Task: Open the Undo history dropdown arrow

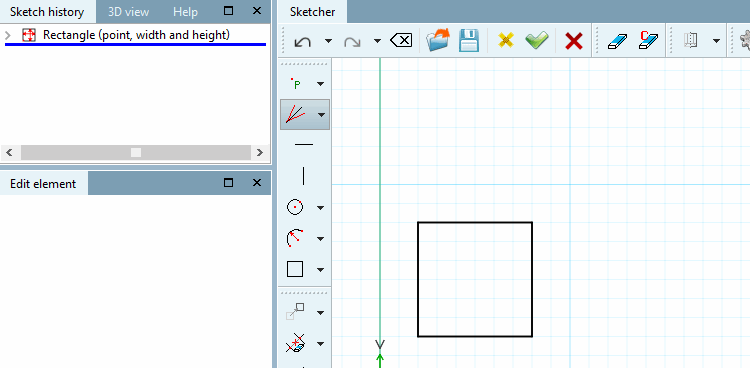Action: point(328,41)
